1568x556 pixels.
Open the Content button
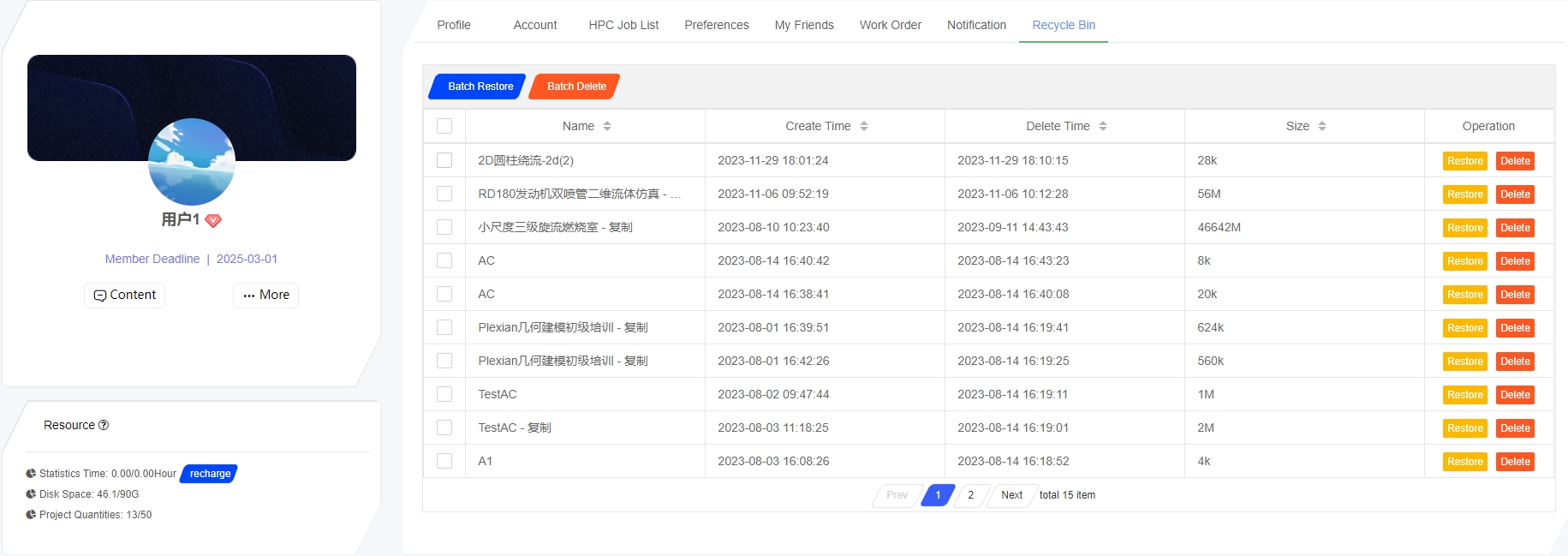125,296
